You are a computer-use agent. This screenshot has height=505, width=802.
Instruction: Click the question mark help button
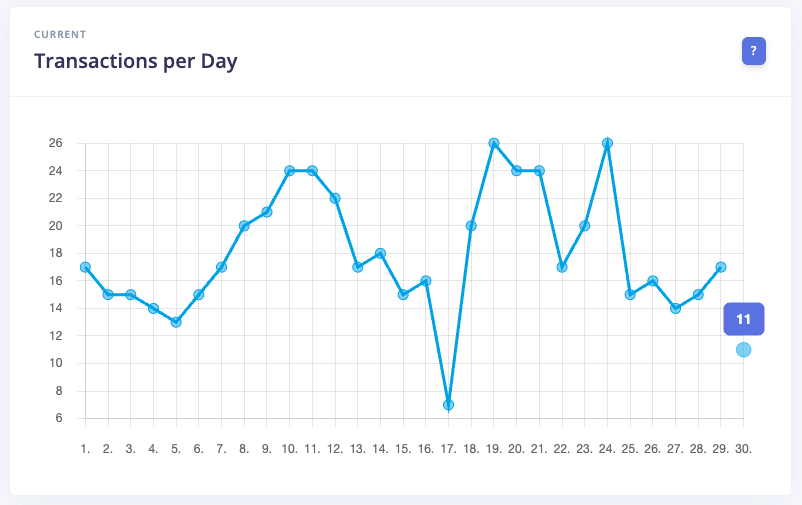[753, 50]
